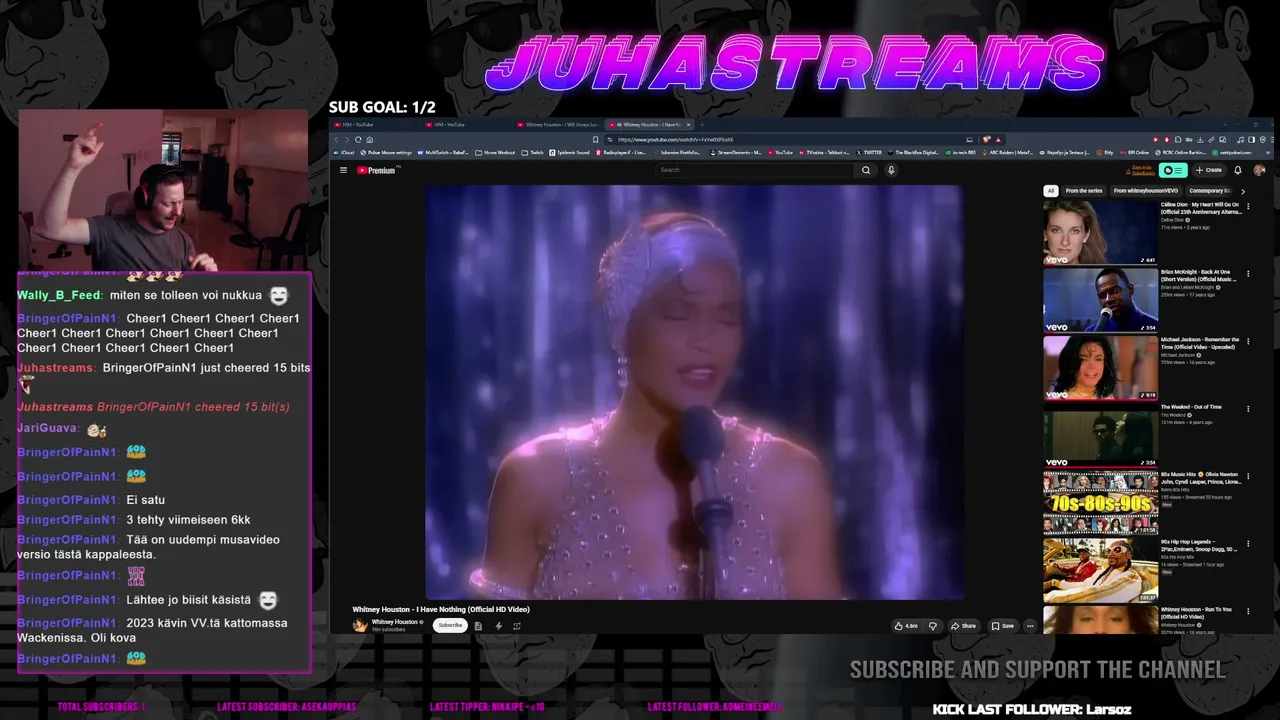Select the From the series chip

(x=1084, y=191)
